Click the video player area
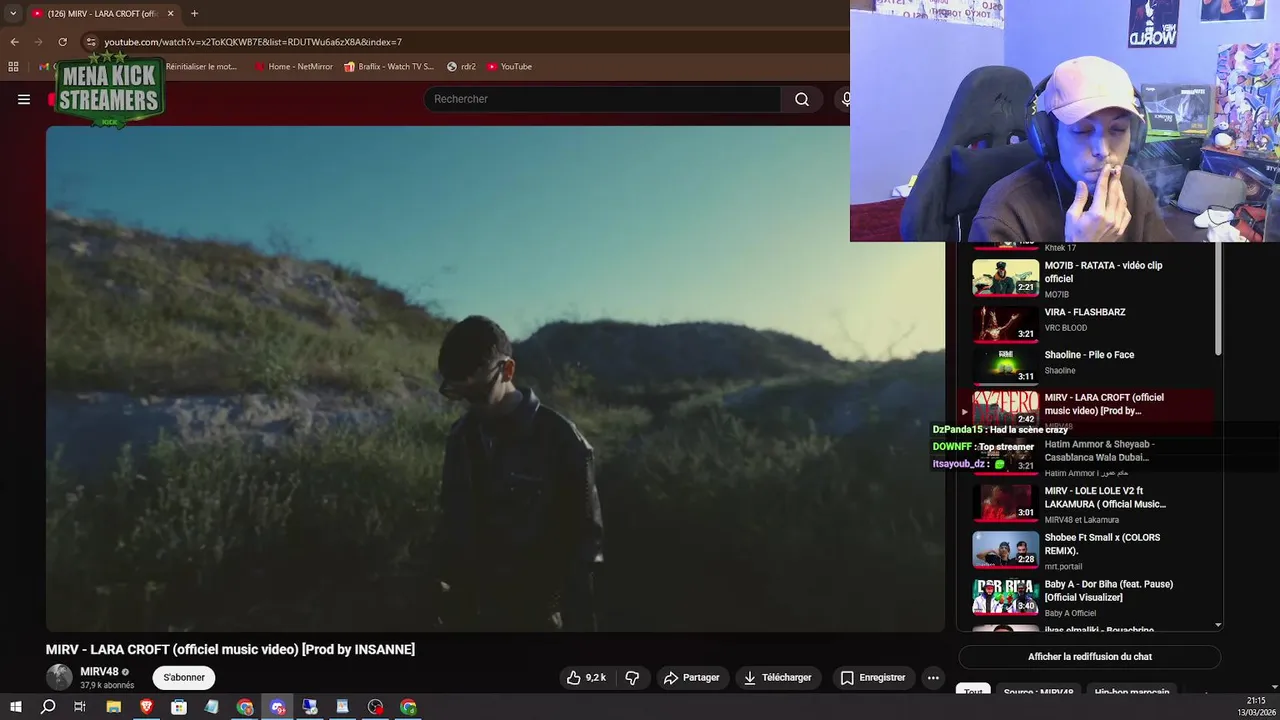This screenshot has width=1280, height=720. 495,379
